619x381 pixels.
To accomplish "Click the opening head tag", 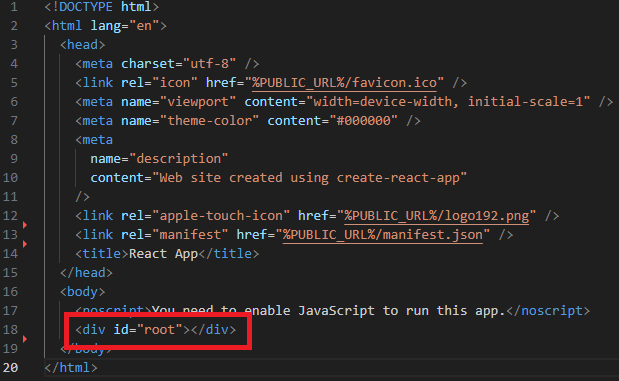I will point(83,45).
